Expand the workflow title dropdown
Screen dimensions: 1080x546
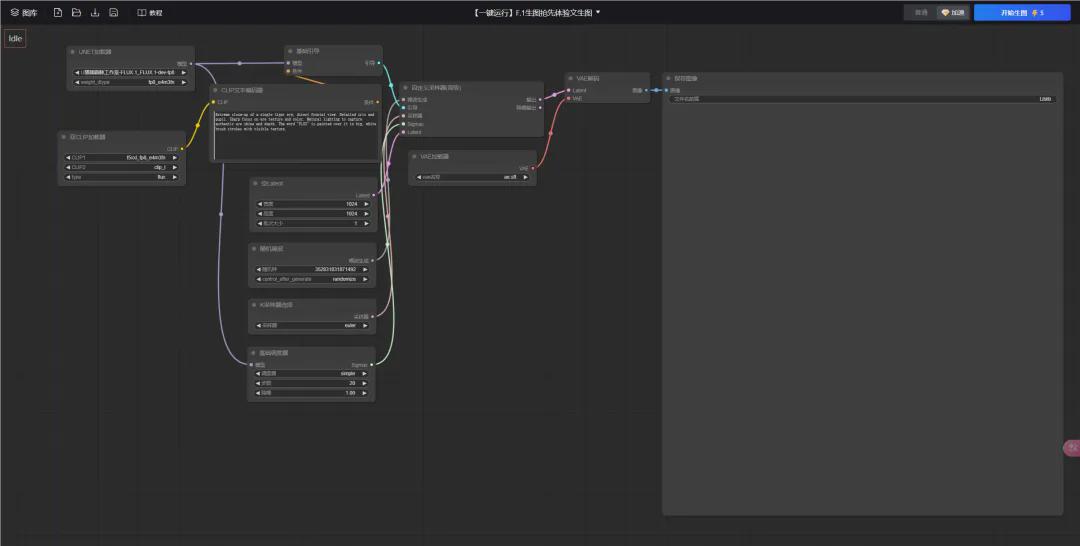598,13
